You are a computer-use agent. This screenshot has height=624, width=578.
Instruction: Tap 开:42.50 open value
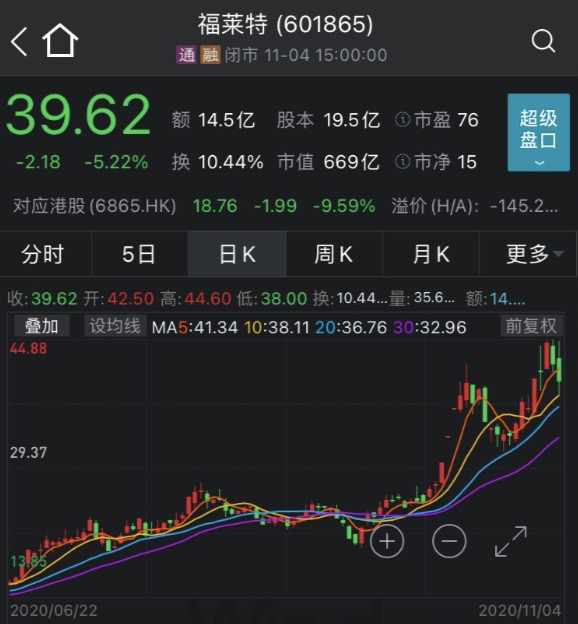point(119,298)
